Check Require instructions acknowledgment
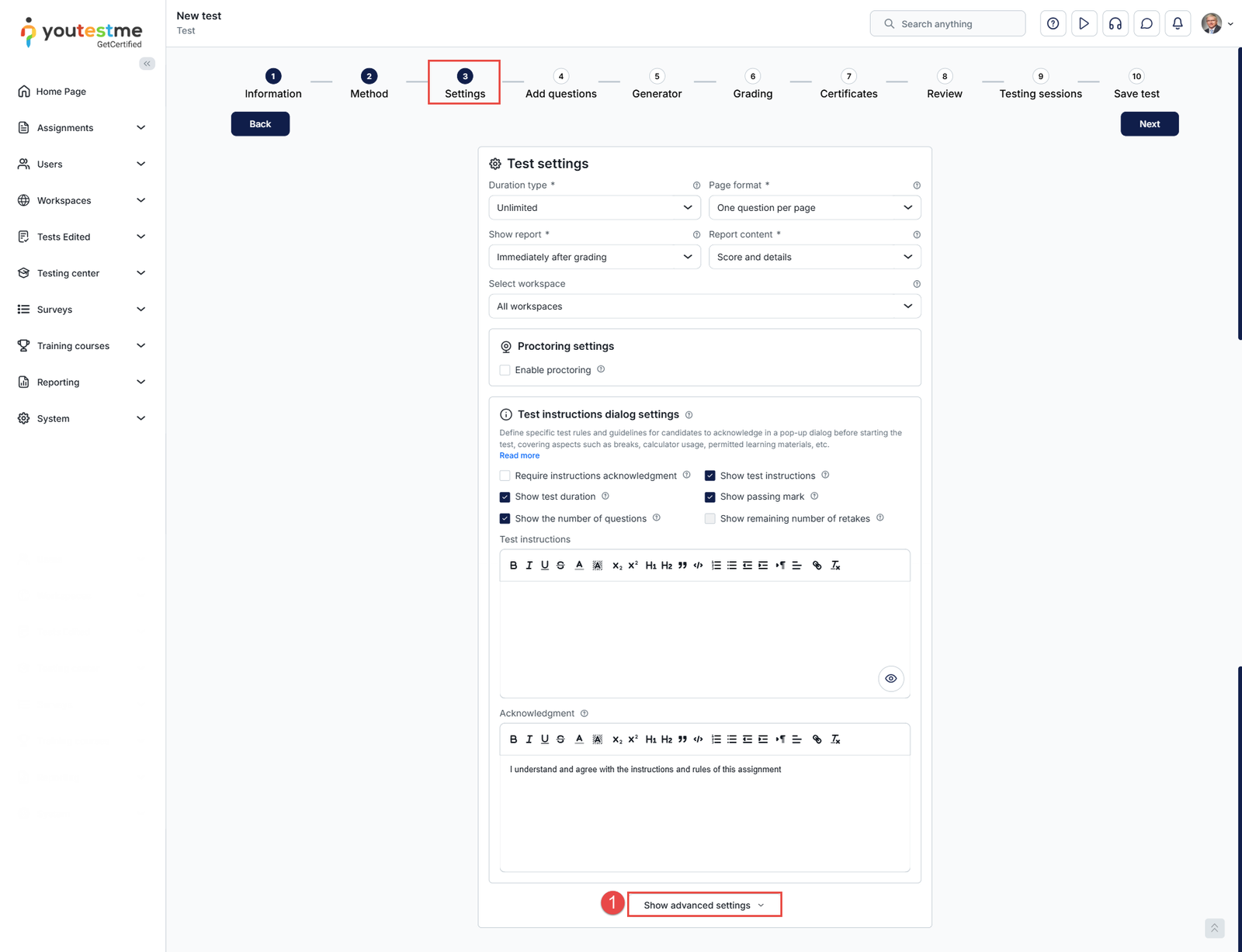Image resolution: width=1242 pixels, height=952 pixels. (505, 475)
